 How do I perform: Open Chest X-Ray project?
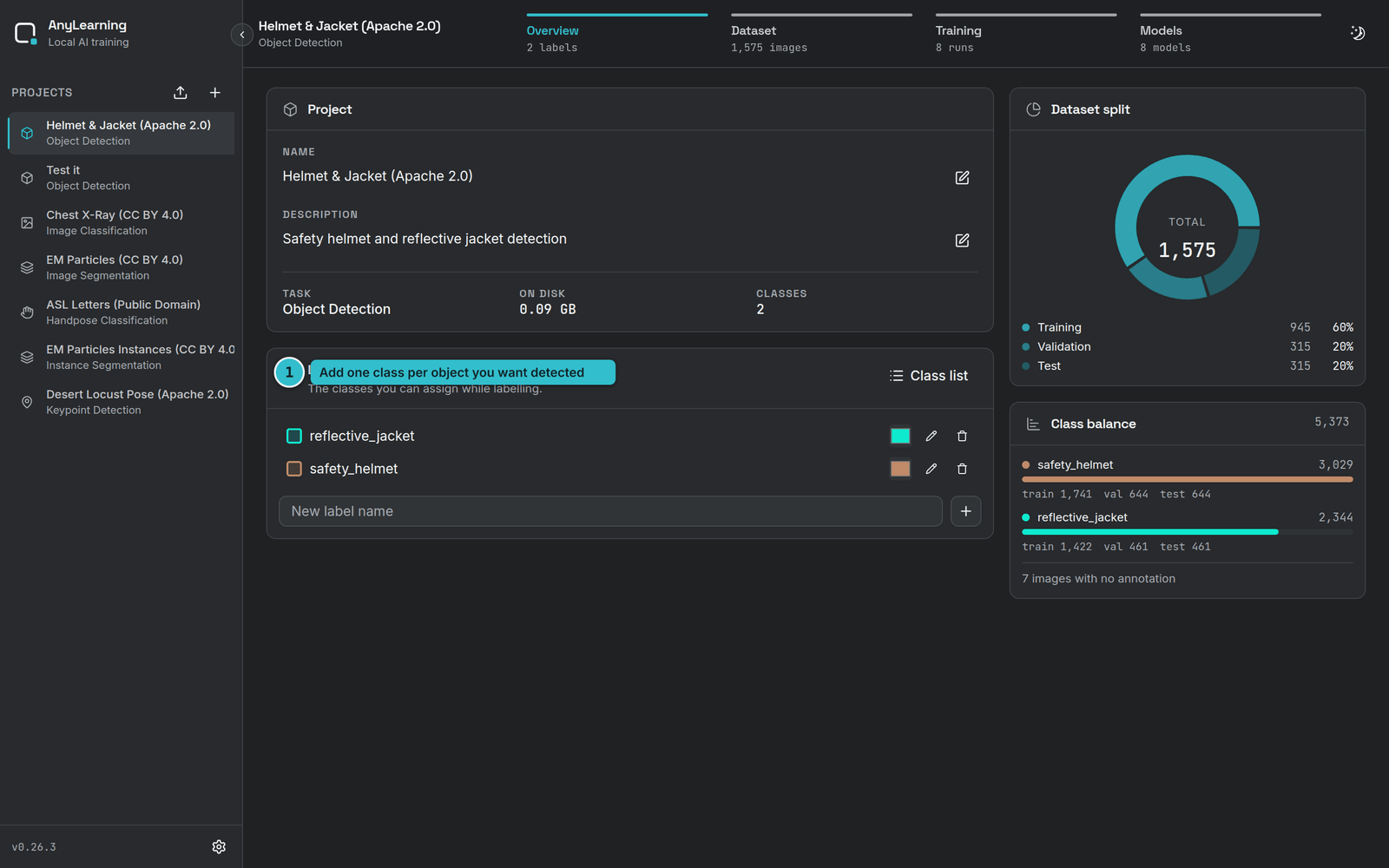pos(122,222)
